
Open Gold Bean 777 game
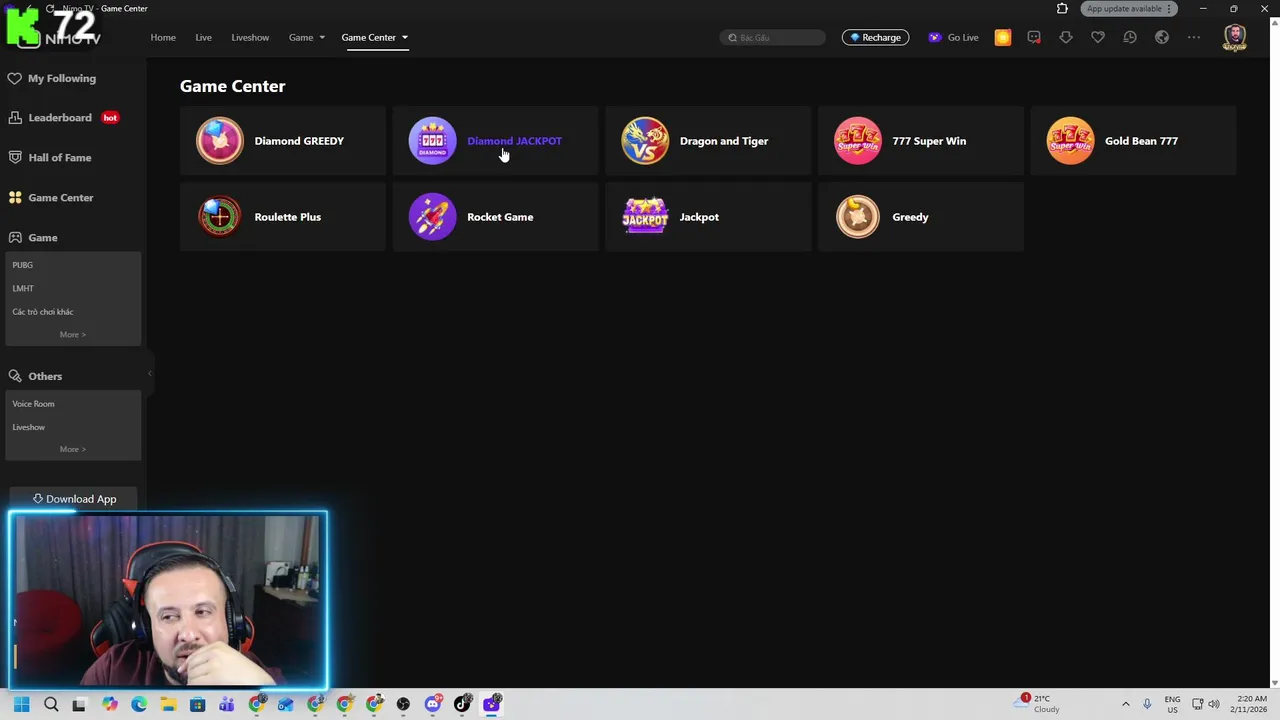click(x=1133, y=141)
